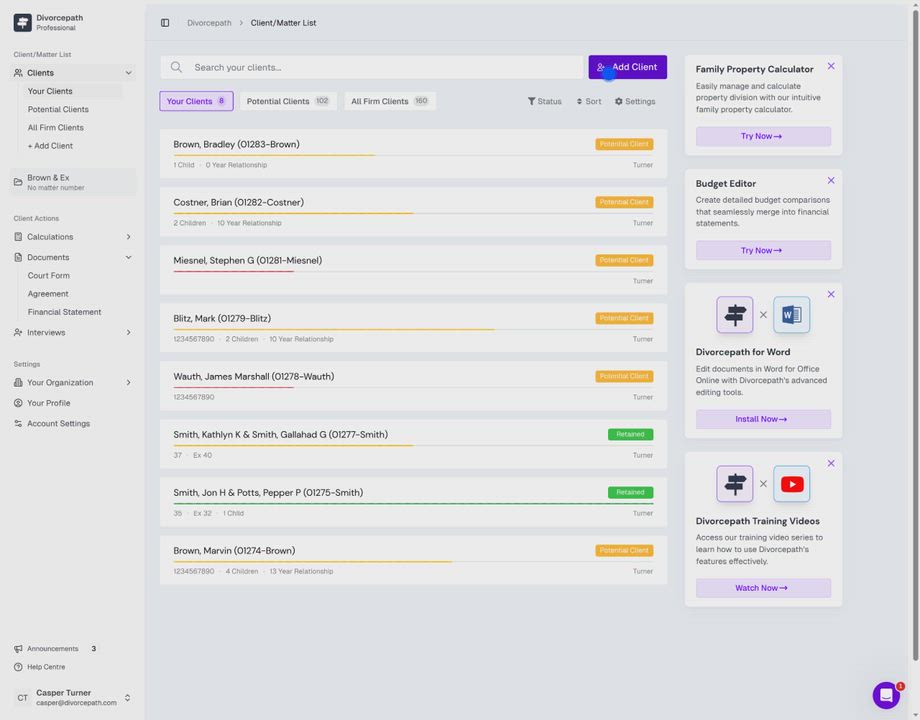
Task: Switch to the All Firm Clients tab
Action: (389, 101)
